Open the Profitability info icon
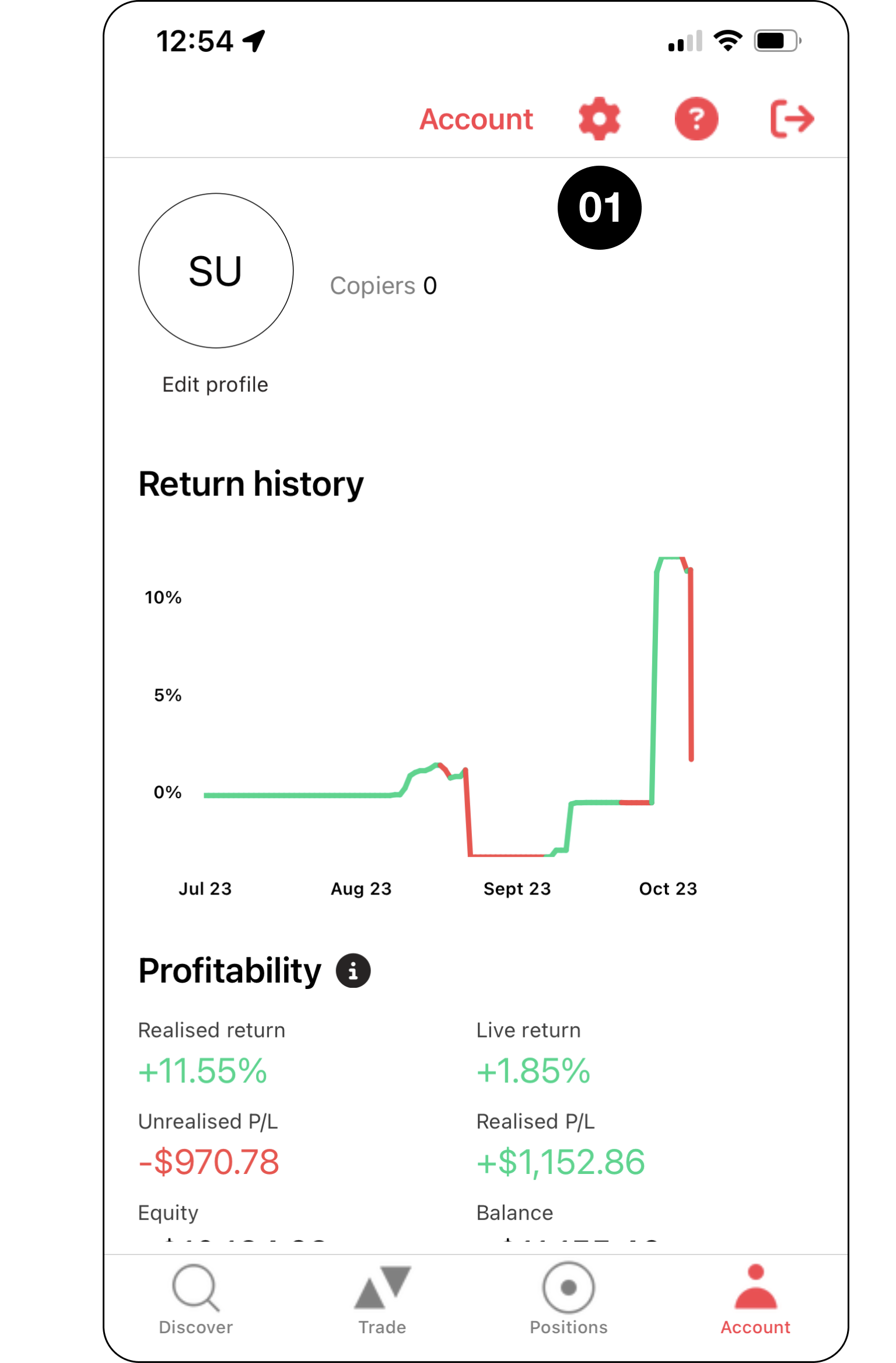 click(x=353, y=971)
